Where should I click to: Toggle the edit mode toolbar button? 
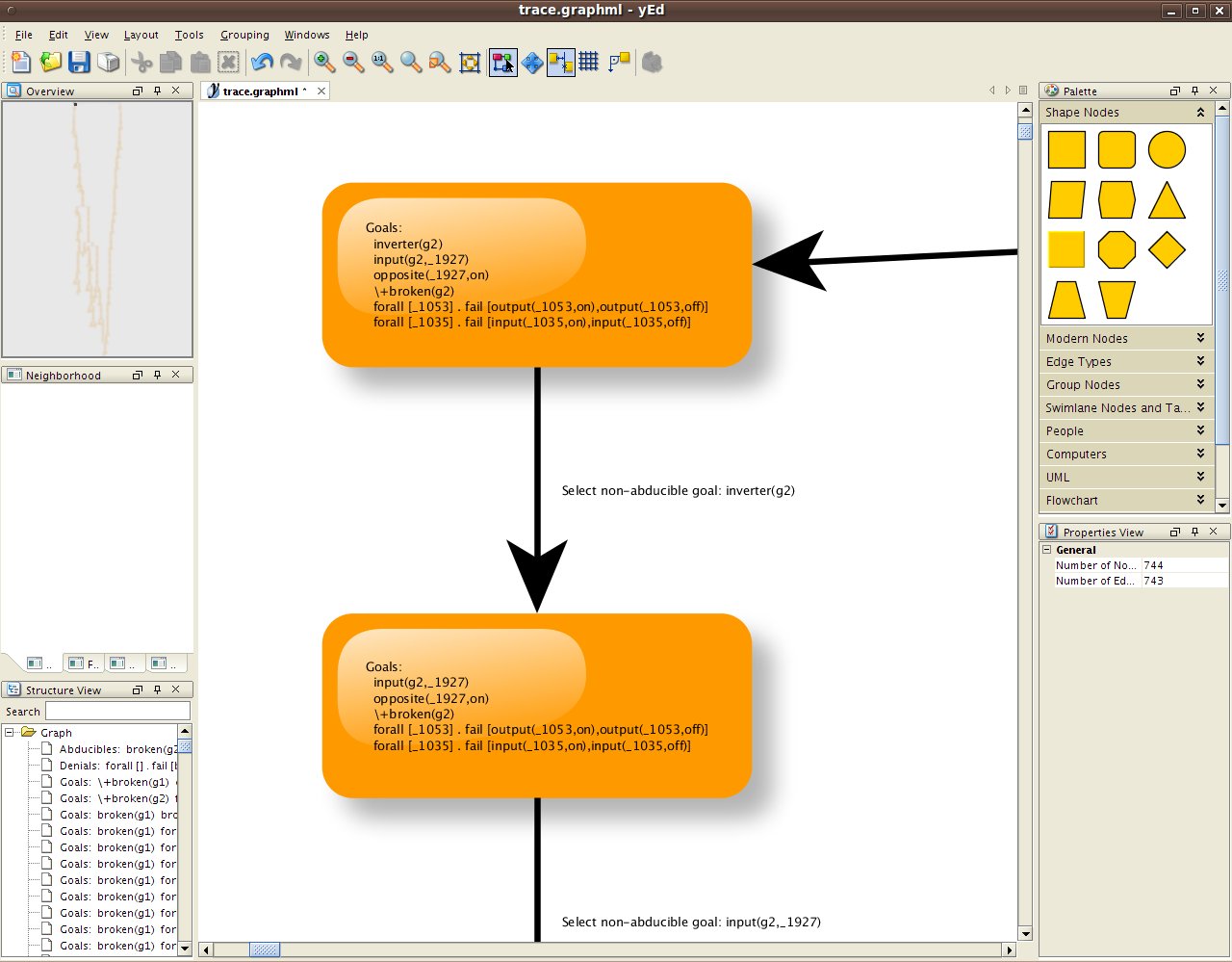click(x=503, y=63)
